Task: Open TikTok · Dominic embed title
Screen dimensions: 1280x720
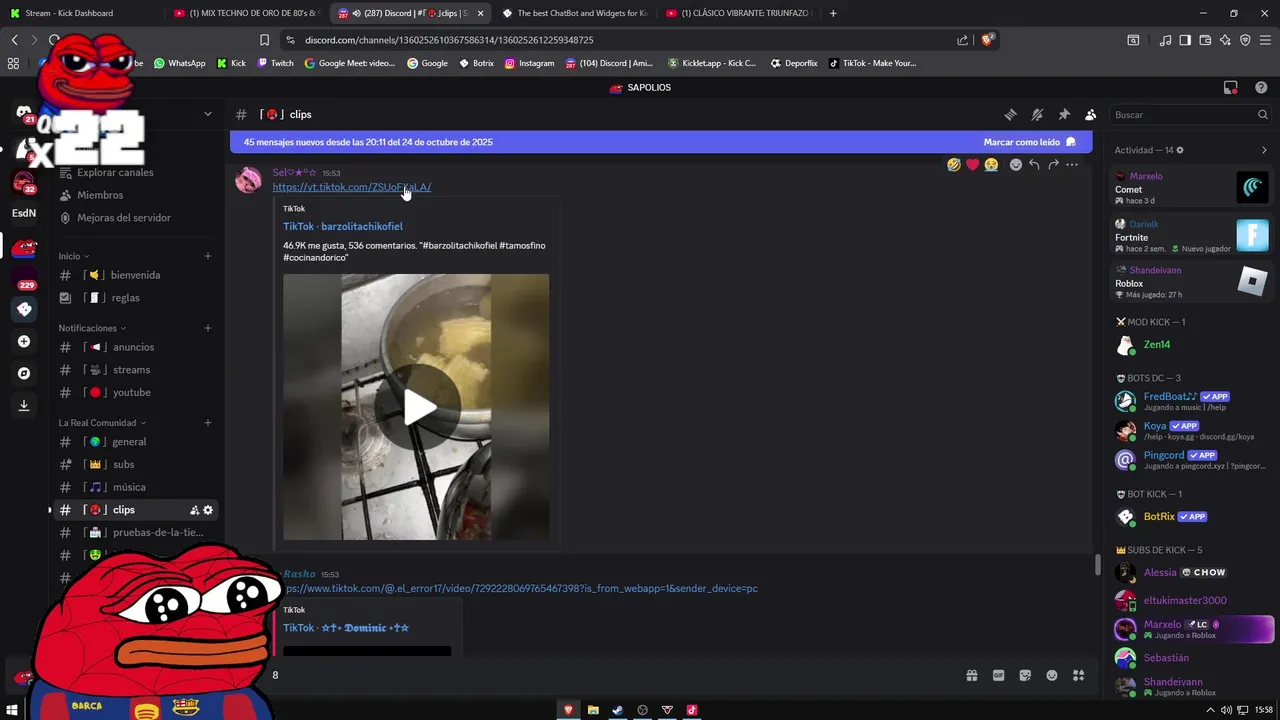Action: pos(346,628)
